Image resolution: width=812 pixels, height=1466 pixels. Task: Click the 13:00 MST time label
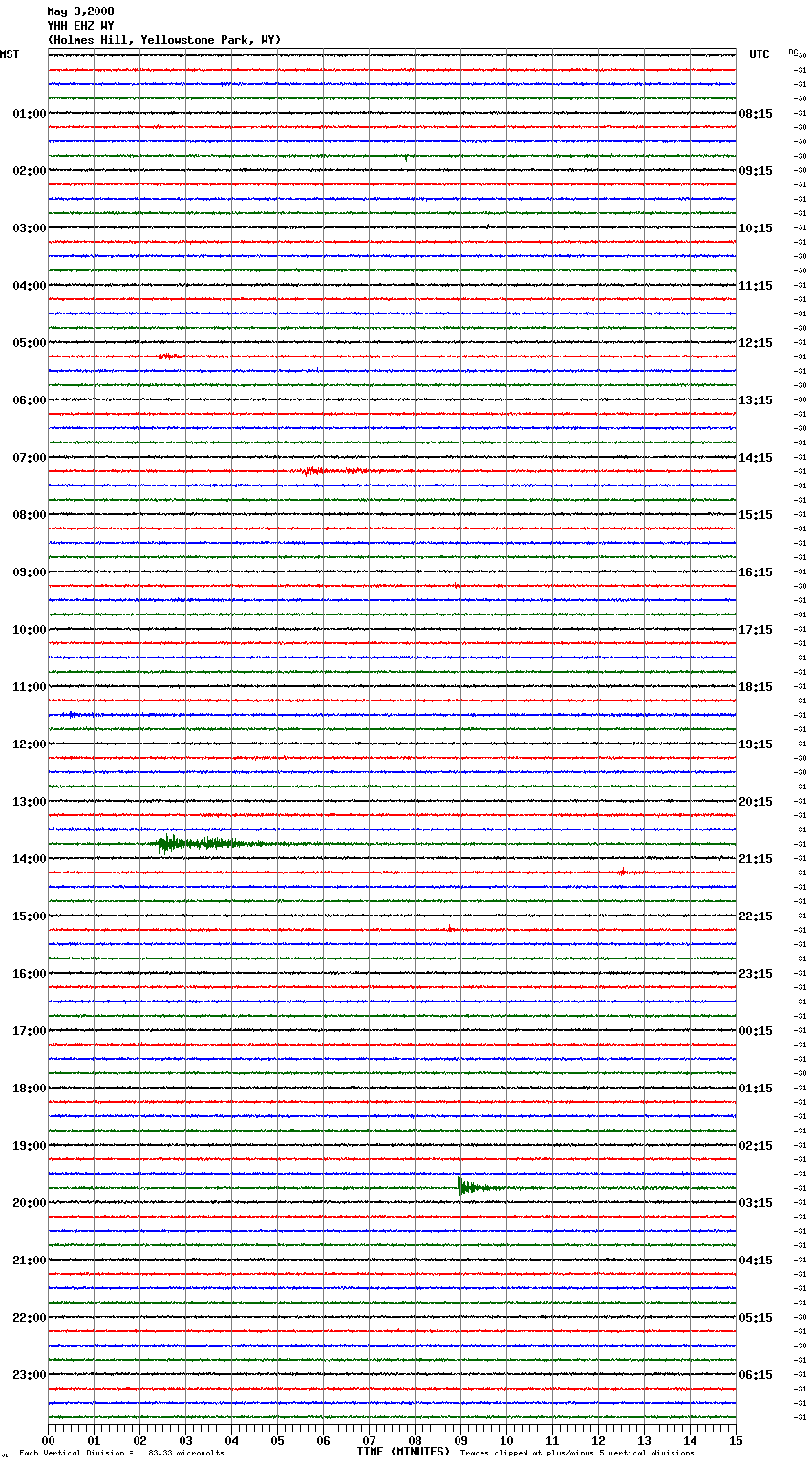point(29,802)
